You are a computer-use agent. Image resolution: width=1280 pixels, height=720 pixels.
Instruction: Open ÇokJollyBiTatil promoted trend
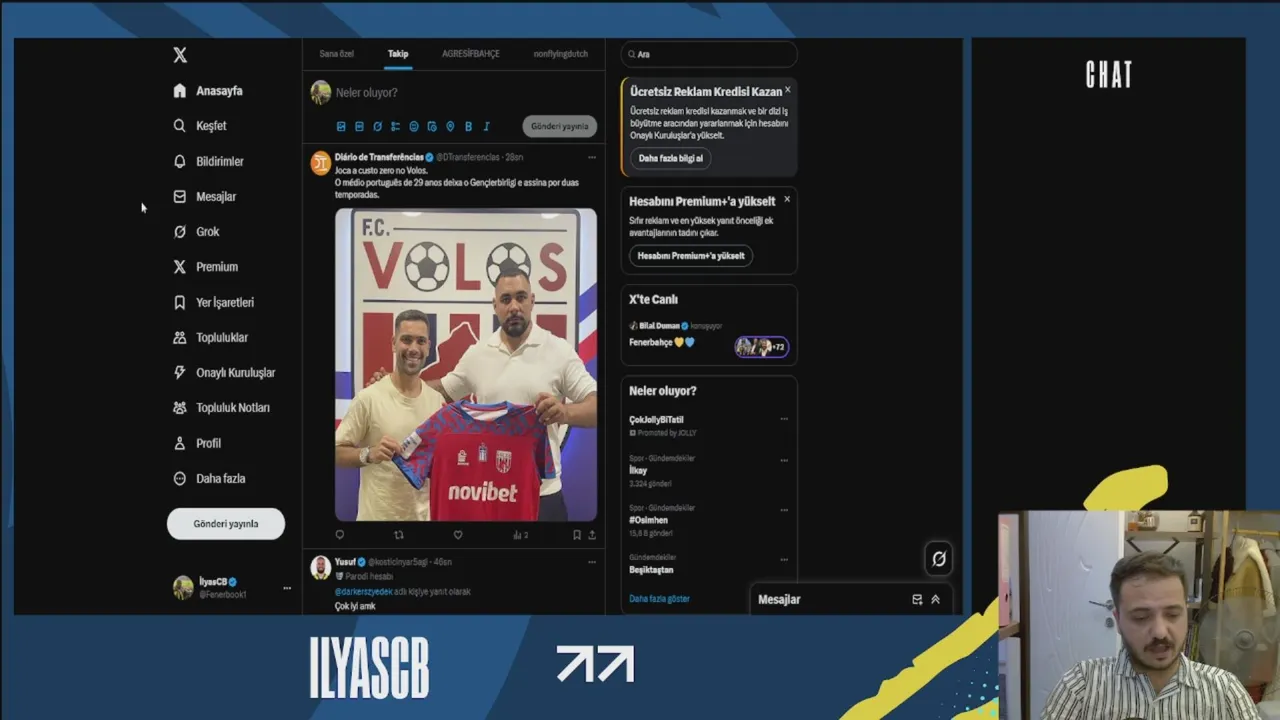(657, 420)
